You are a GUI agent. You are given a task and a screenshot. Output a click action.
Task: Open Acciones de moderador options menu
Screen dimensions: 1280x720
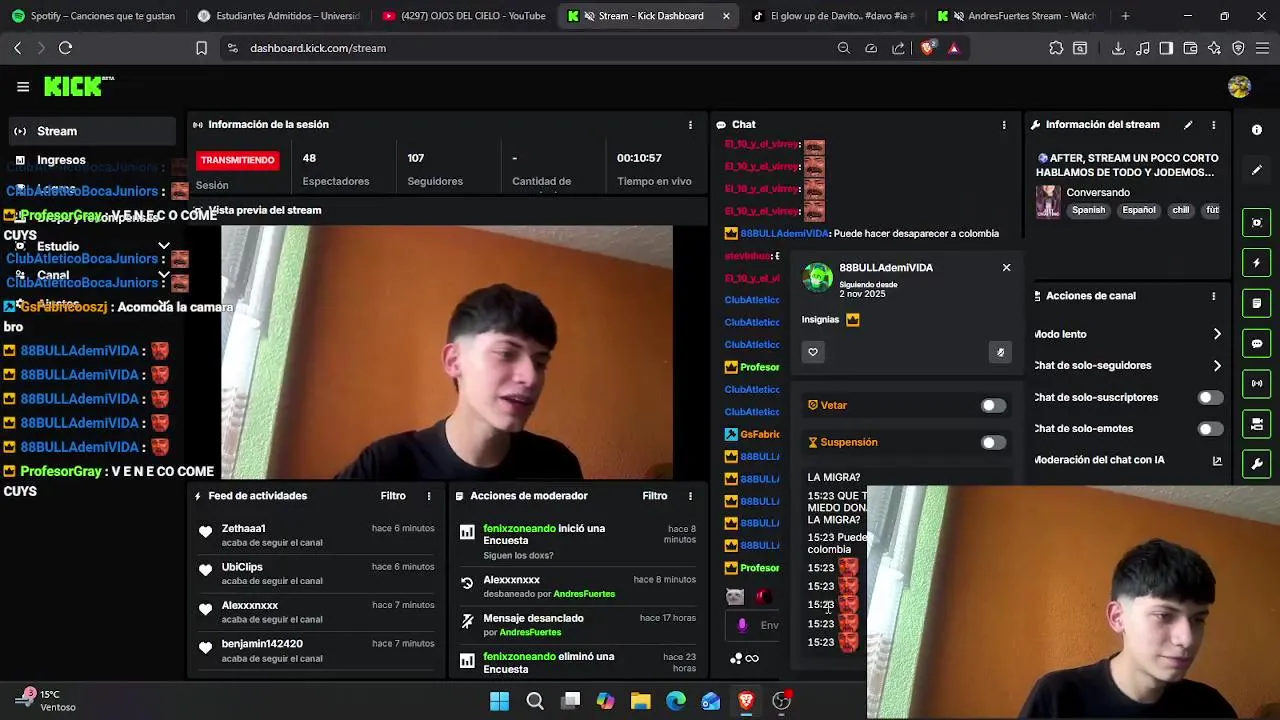690,496
